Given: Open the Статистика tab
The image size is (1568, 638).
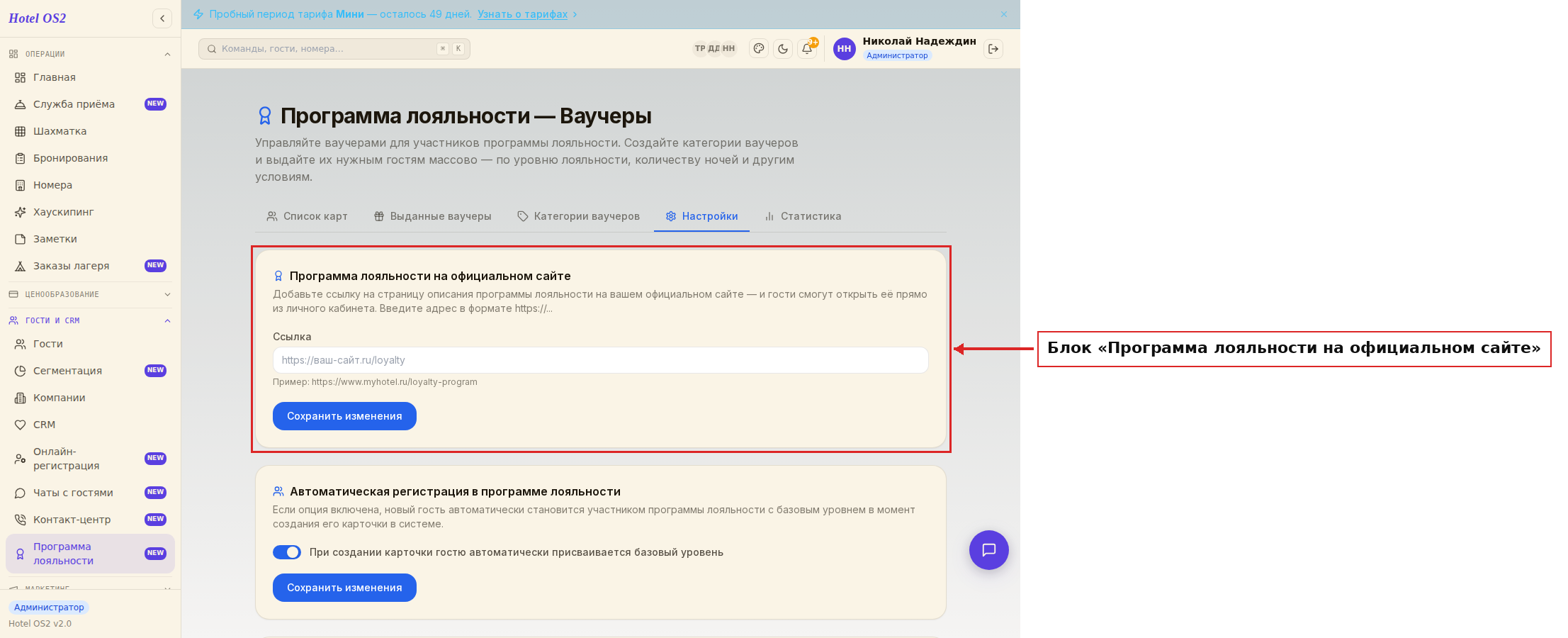Looking at the screenshot, I should 803,216.
